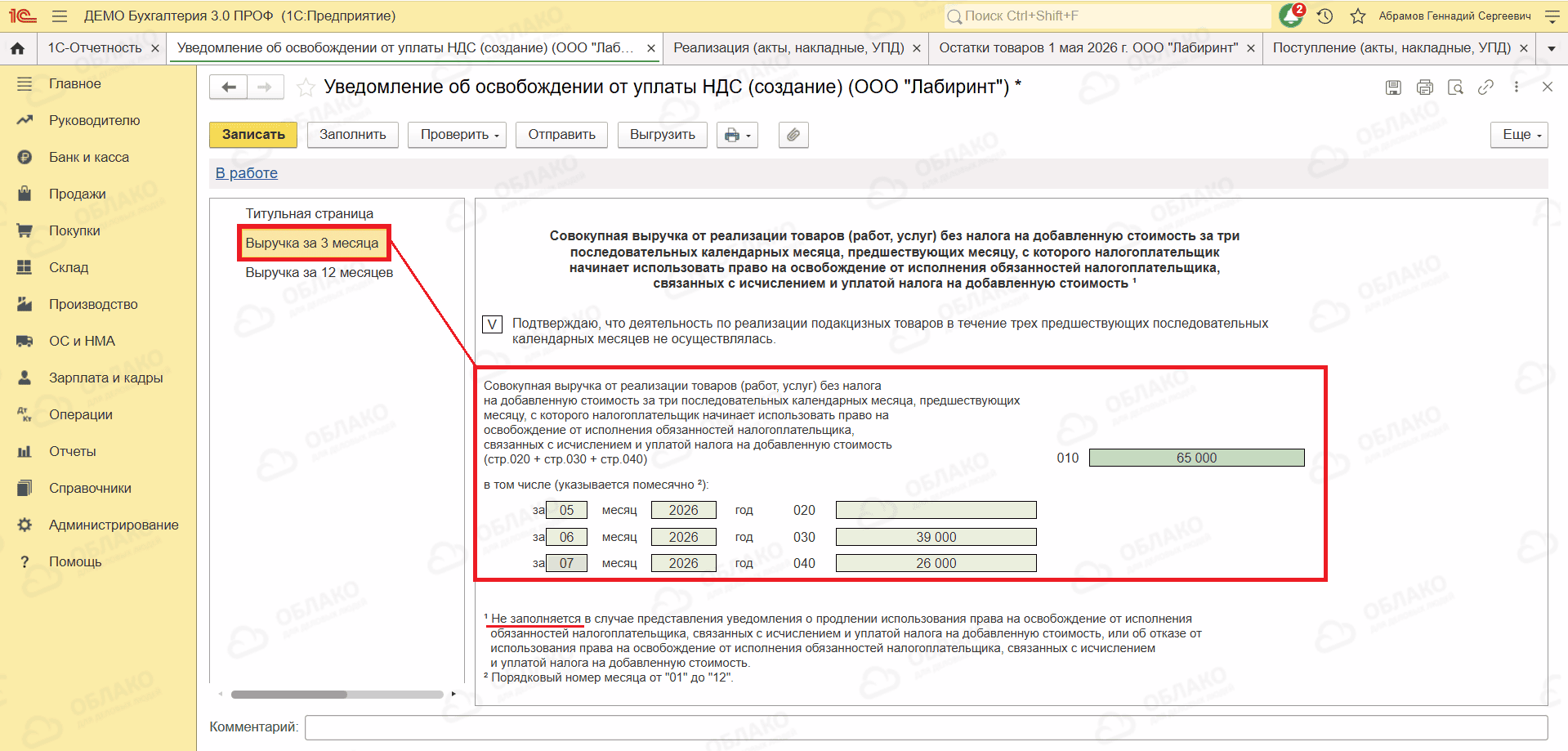Screen dimensions: 1568x751
Task: Open the В работе status link
Action: click(x=247, y=173)
